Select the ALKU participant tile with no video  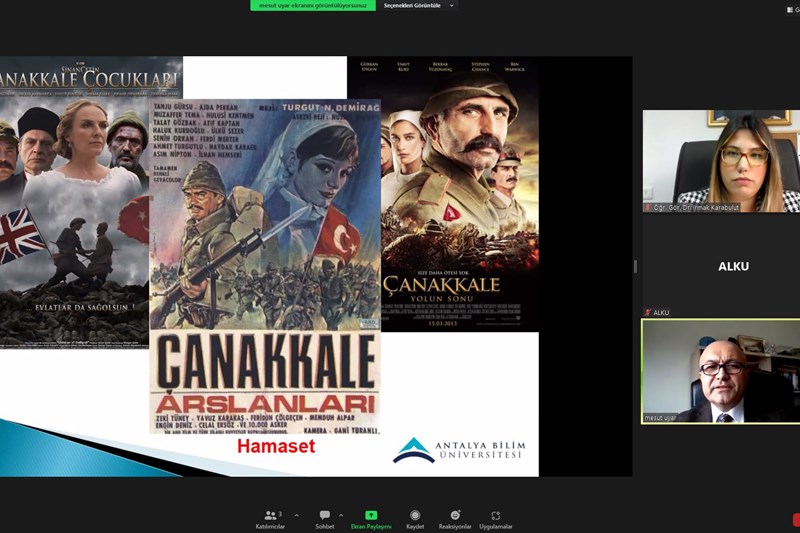click(x=721, y=266)
